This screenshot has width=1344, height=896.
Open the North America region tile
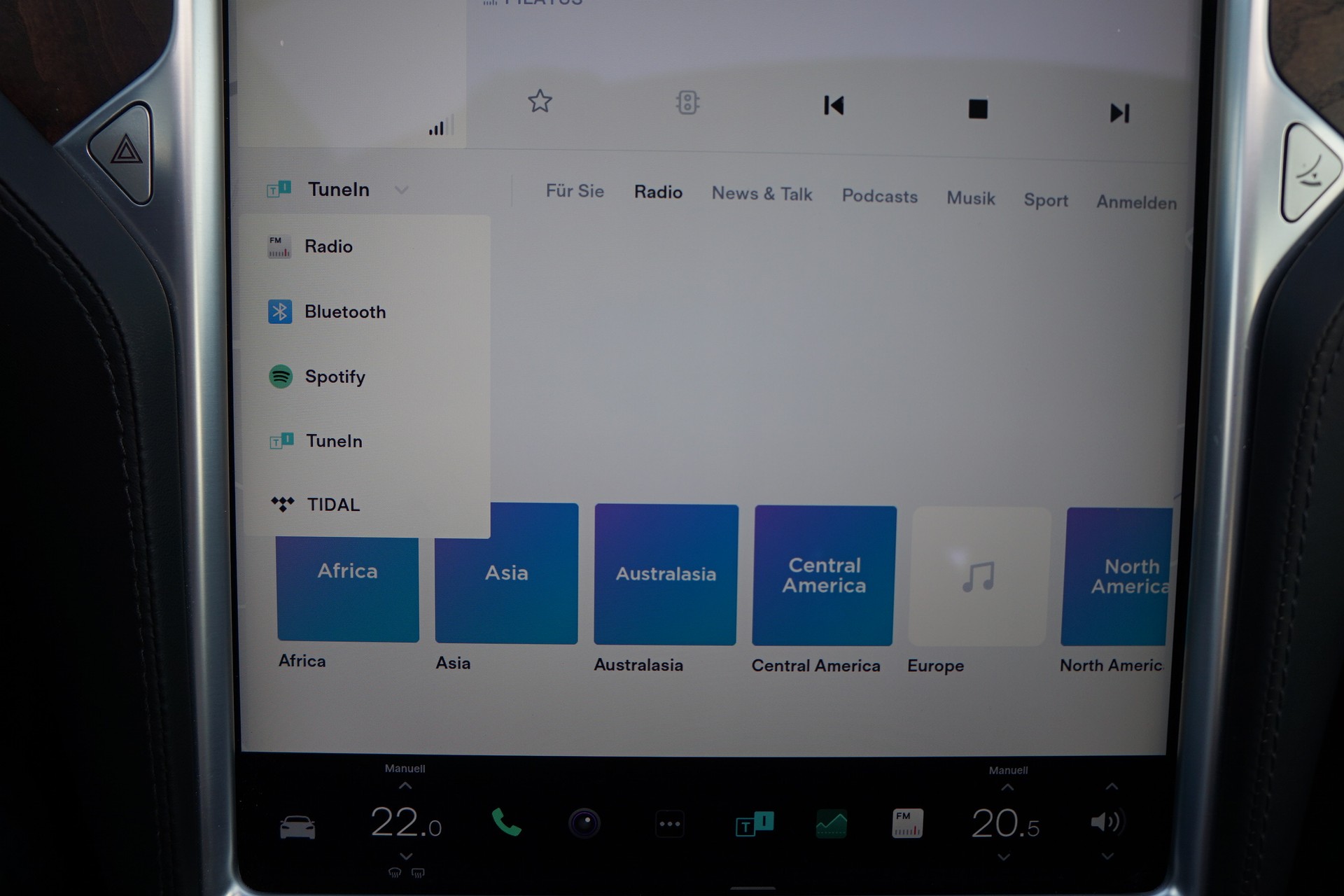(1116, 577)
